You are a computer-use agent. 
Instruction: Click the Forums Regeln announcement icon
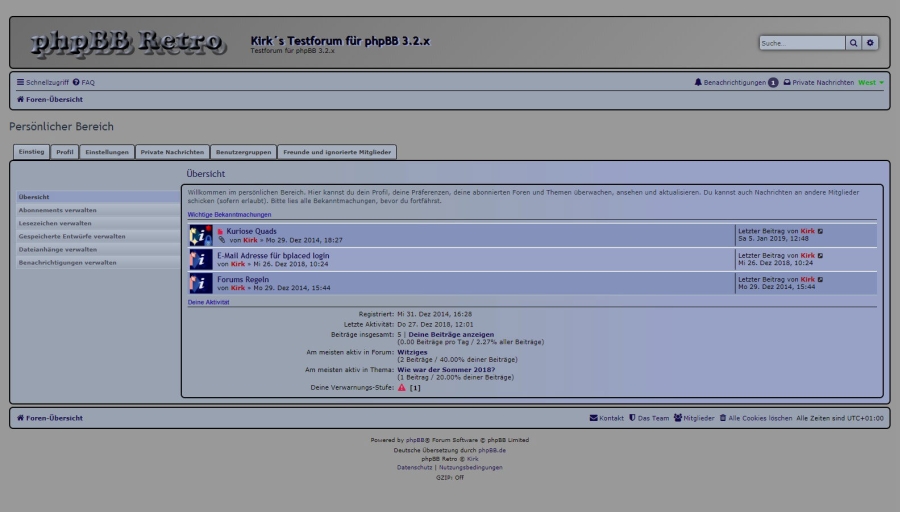click(200, 283)
